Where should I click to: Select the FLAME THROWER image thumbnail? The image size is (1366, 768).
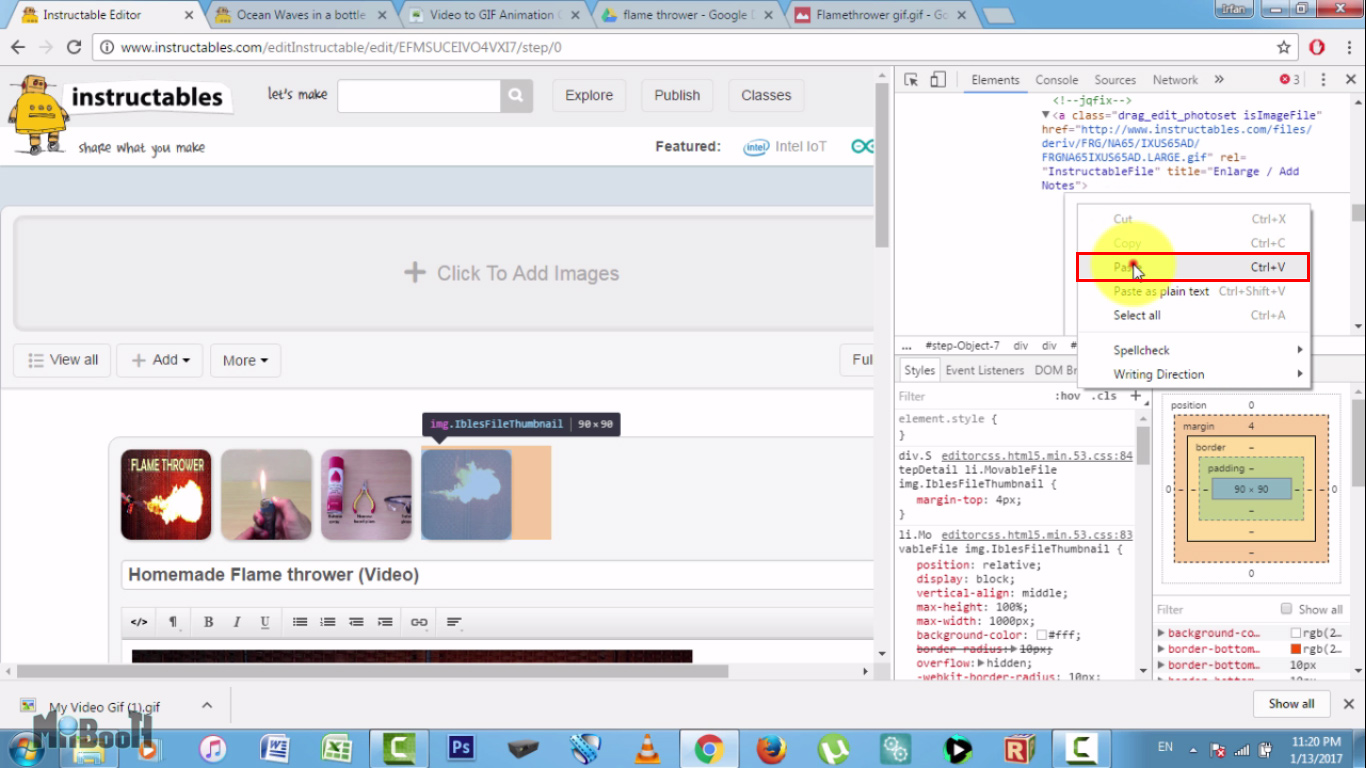pyautogui.click(x=166, y=494)
